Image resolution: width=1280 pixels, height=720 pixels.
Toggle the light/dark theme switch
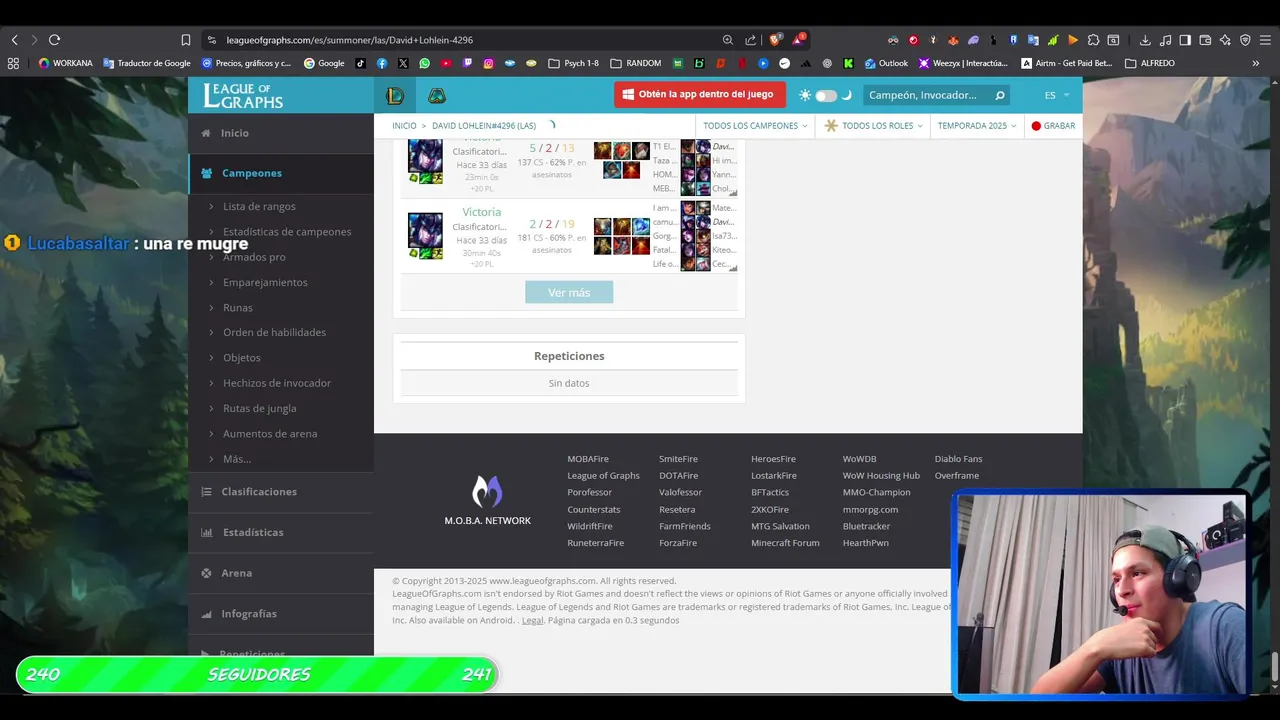pos(825,95)
